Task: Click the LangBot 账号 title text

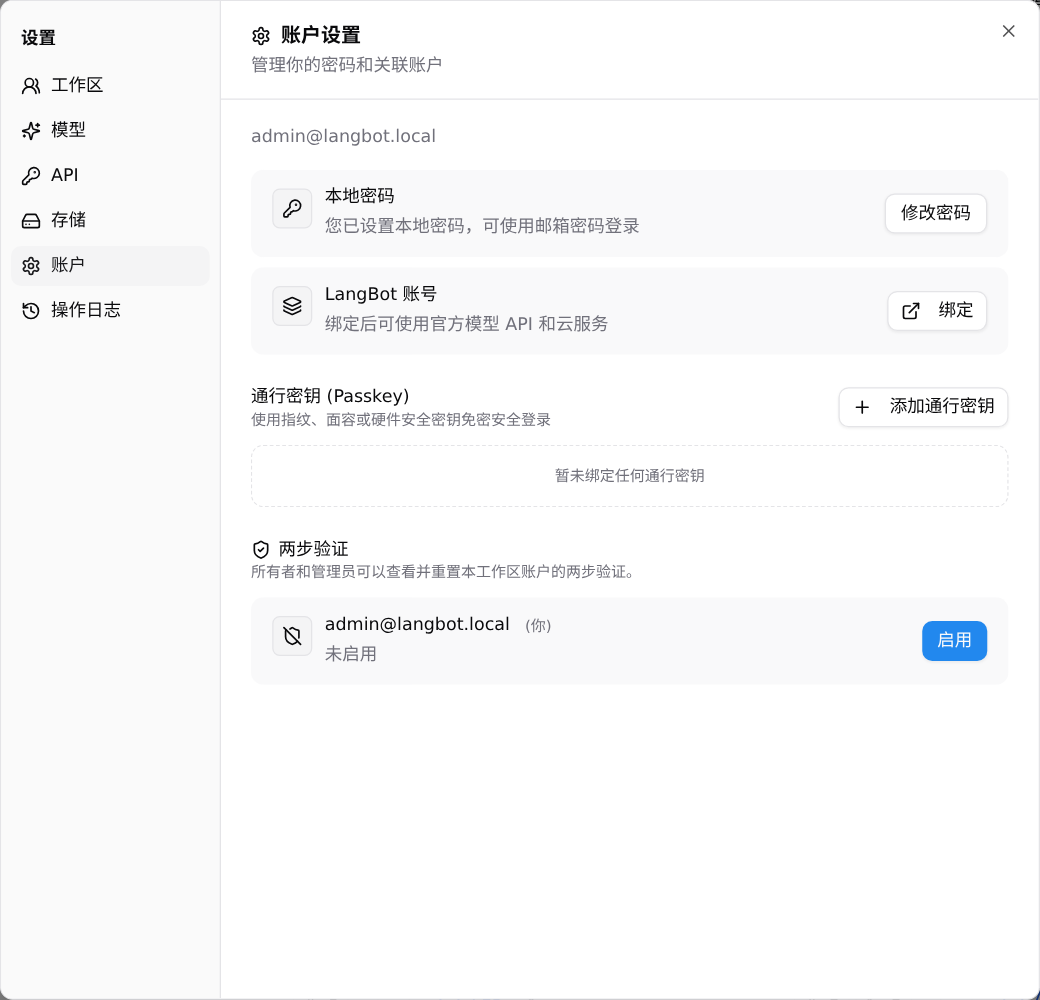Action: (380, 294)
